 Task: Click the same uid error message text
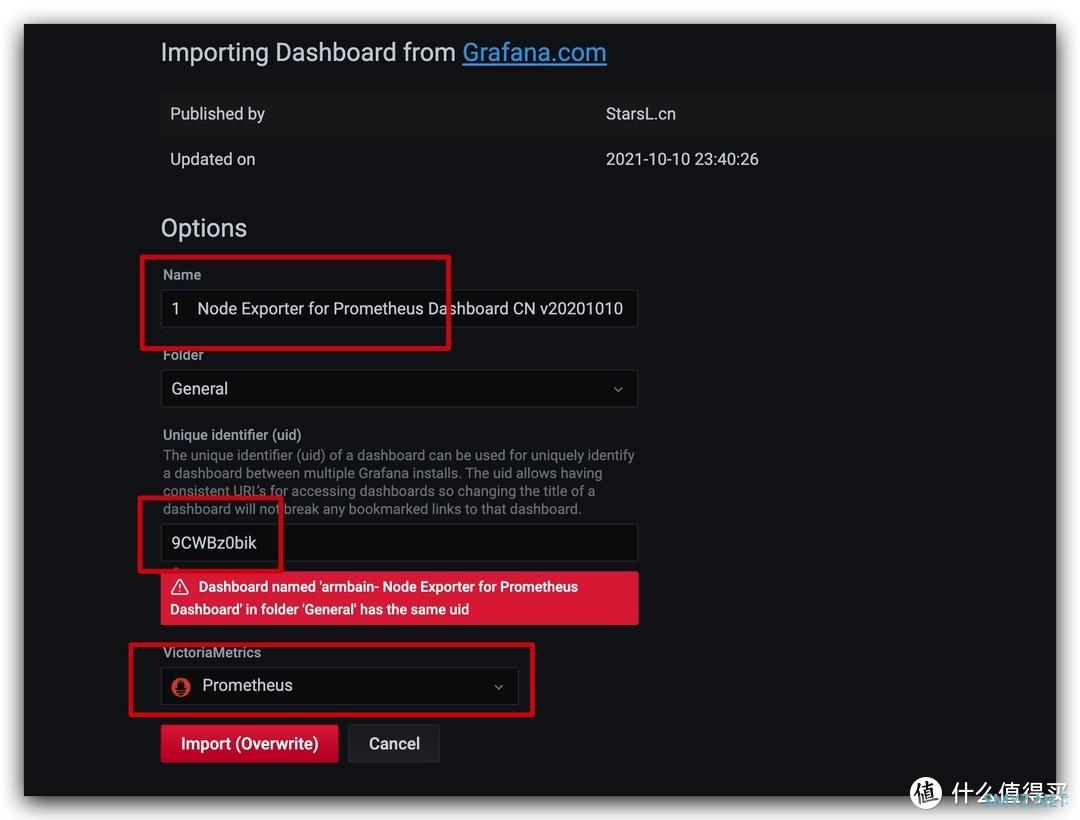click(x=374, y=598)
